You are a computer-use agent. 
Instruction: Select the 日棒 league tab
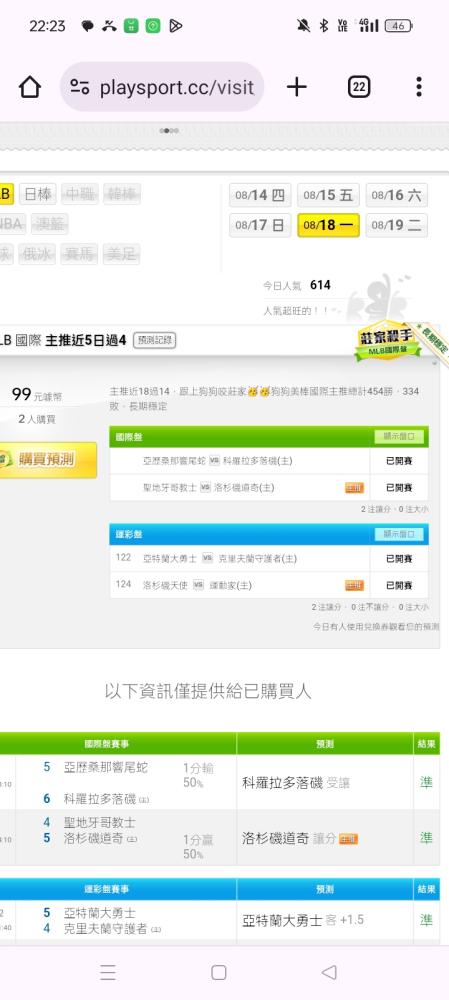38,194
